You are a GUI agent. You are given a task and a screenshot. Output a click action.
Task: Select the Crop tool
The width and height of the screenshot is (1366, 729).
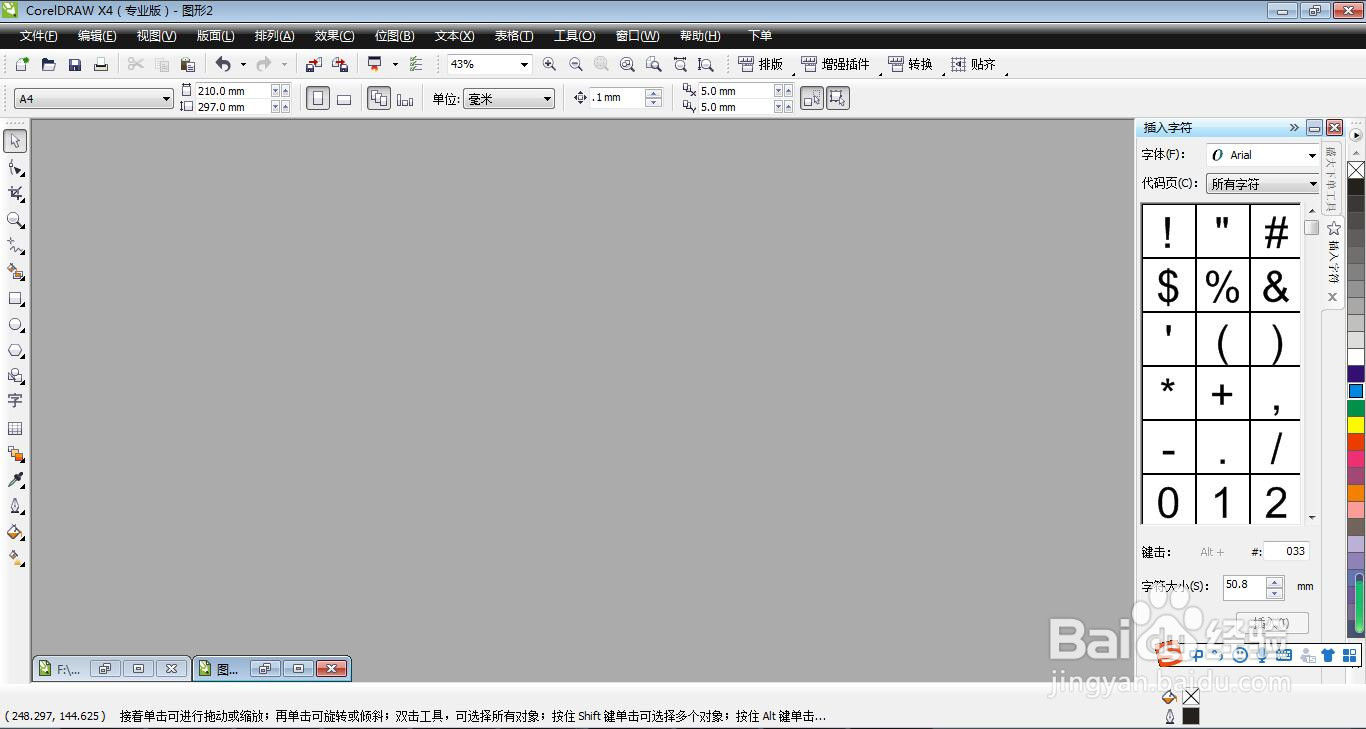point(15,193)
